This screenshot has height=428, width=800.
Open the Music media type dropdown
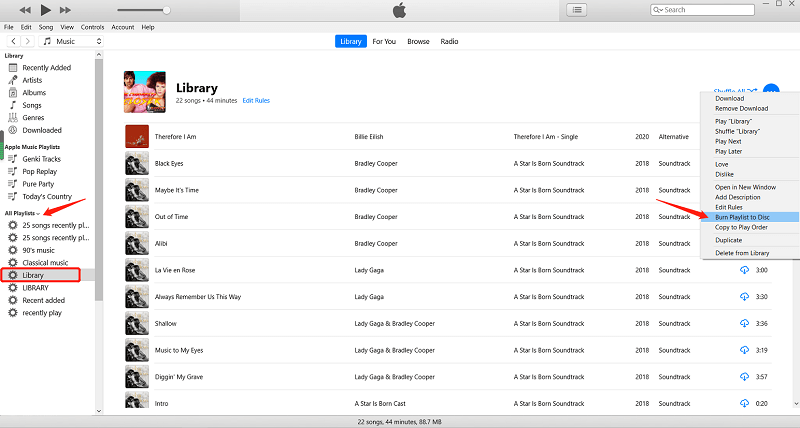(71, 41)
